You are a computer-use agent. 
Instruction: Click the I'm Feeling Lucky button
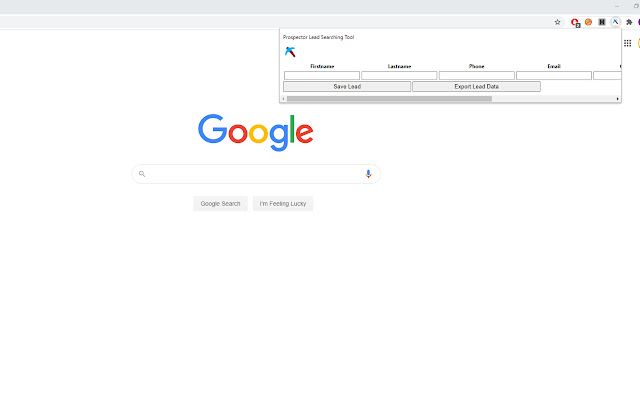[x=283, y=204]
